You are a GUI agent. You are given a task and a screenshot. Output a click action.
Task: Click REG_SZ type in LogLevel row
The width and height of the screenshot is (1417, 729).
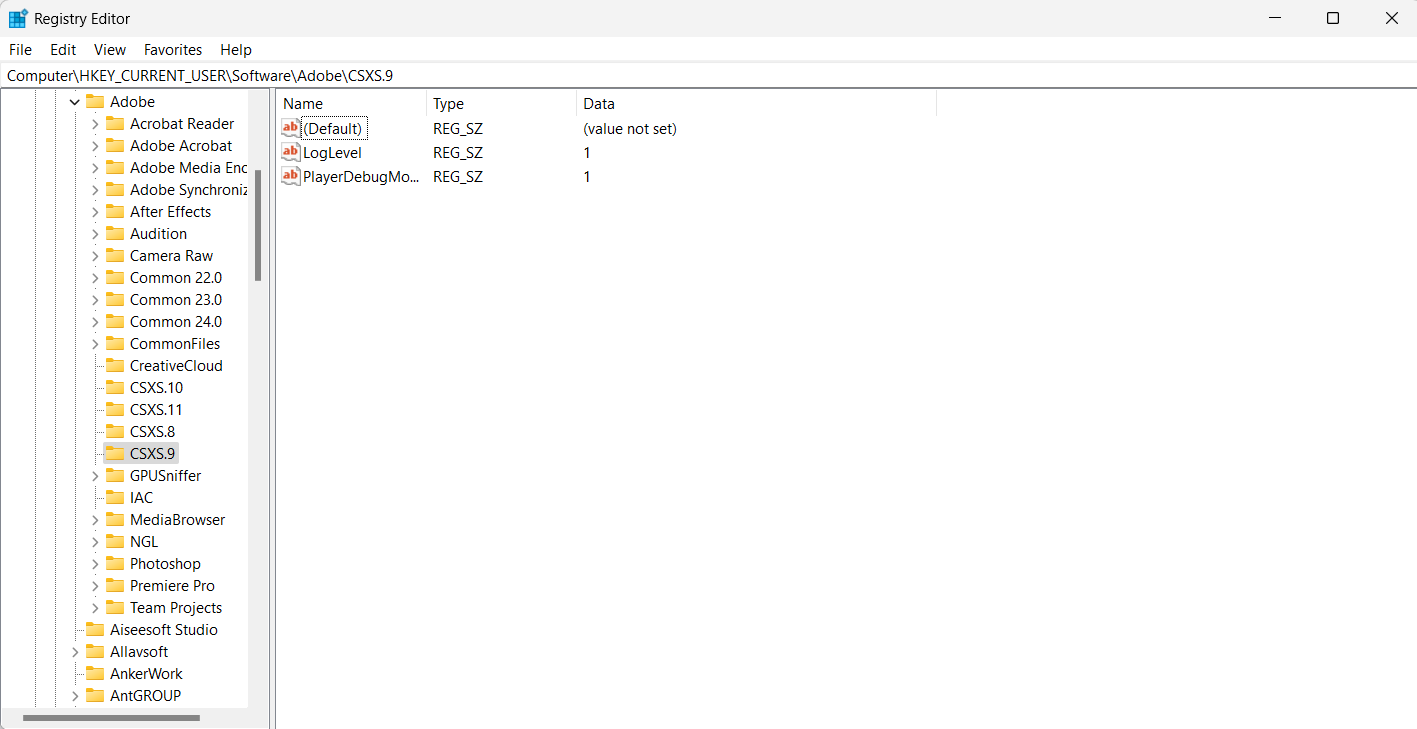pyautogui.click(x=458, y=152)
